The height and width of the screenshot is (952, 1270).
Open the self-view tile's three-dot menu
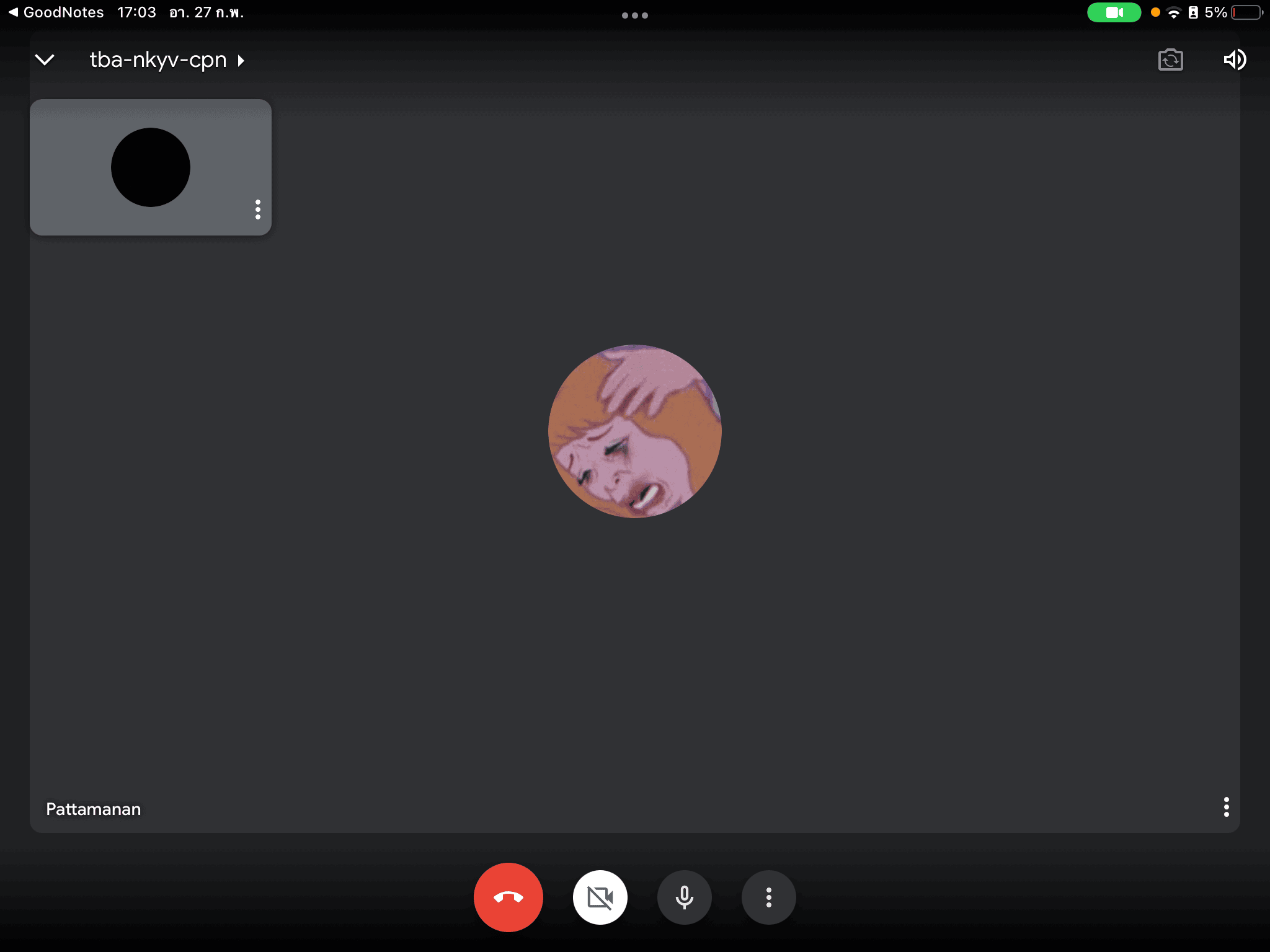pos(257,209)
